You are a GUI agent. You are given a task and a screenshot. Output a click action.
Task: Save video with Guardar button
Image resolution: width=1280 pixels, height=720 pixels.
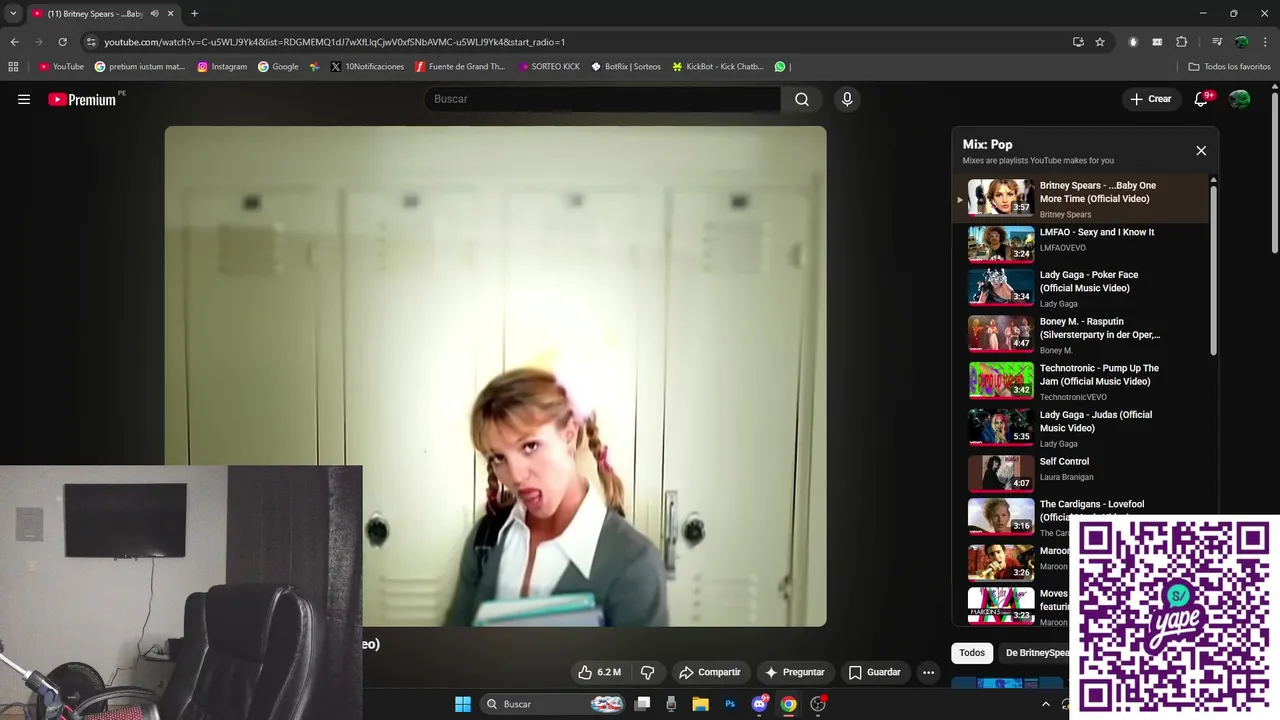click(875, 672)
